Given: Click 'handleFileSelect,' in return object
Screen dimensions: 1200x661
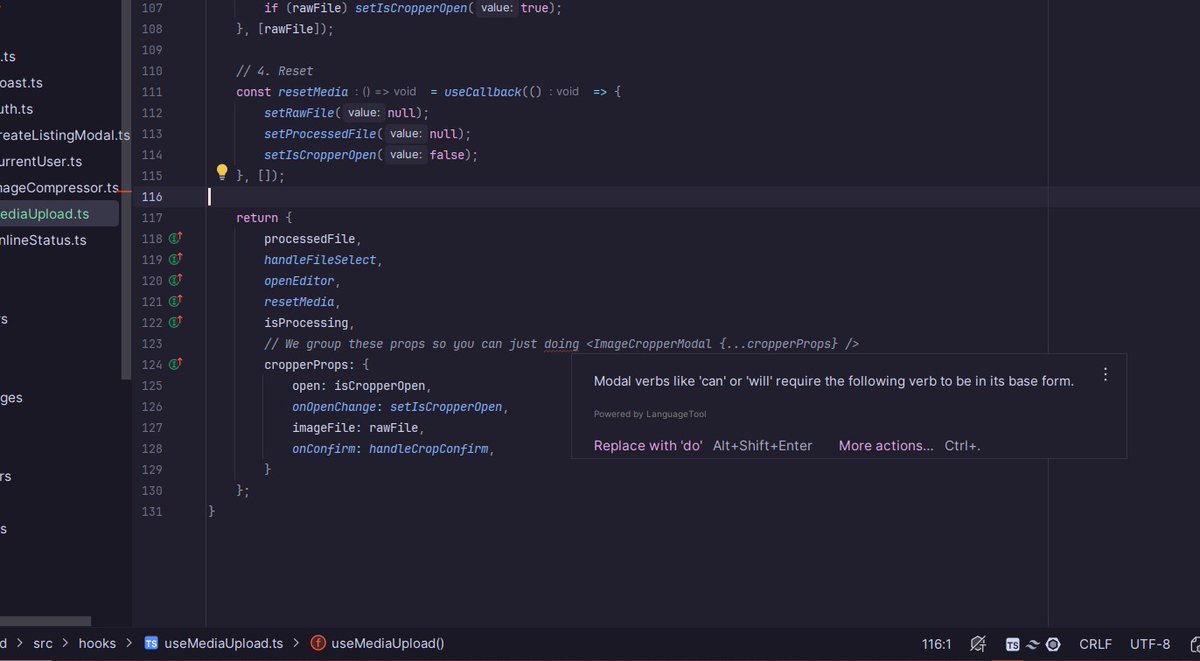Looking at the screenshot, I should pos(324,260).
